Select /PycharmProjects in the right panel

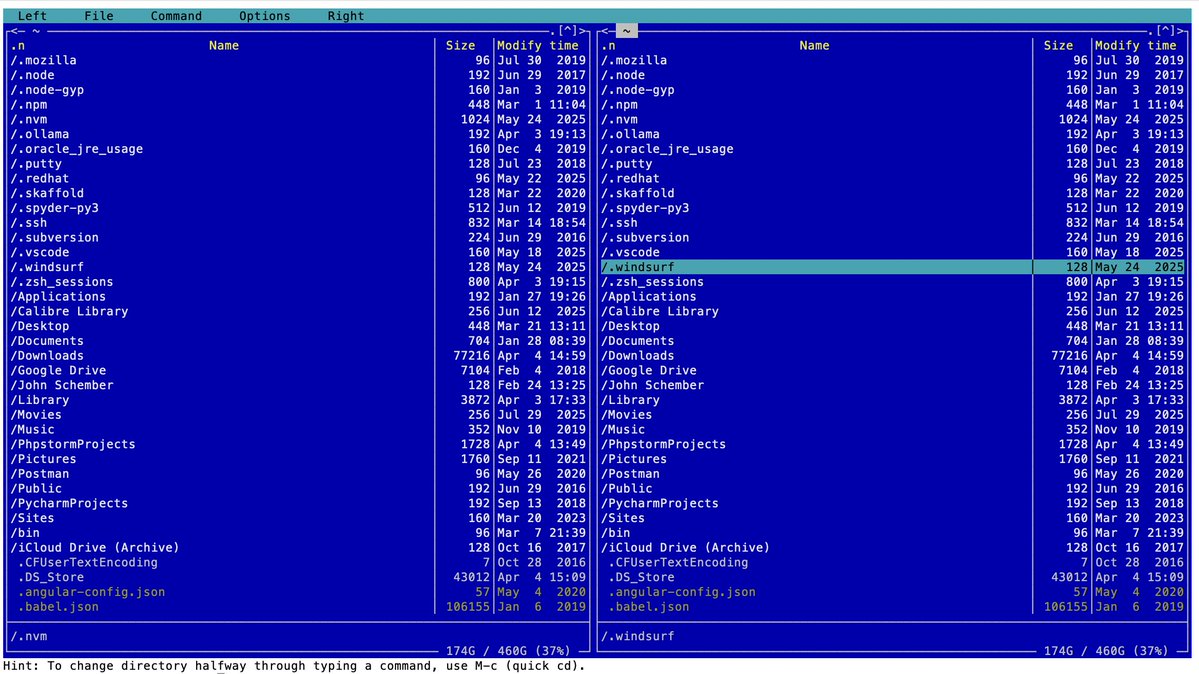pos(892,503)
